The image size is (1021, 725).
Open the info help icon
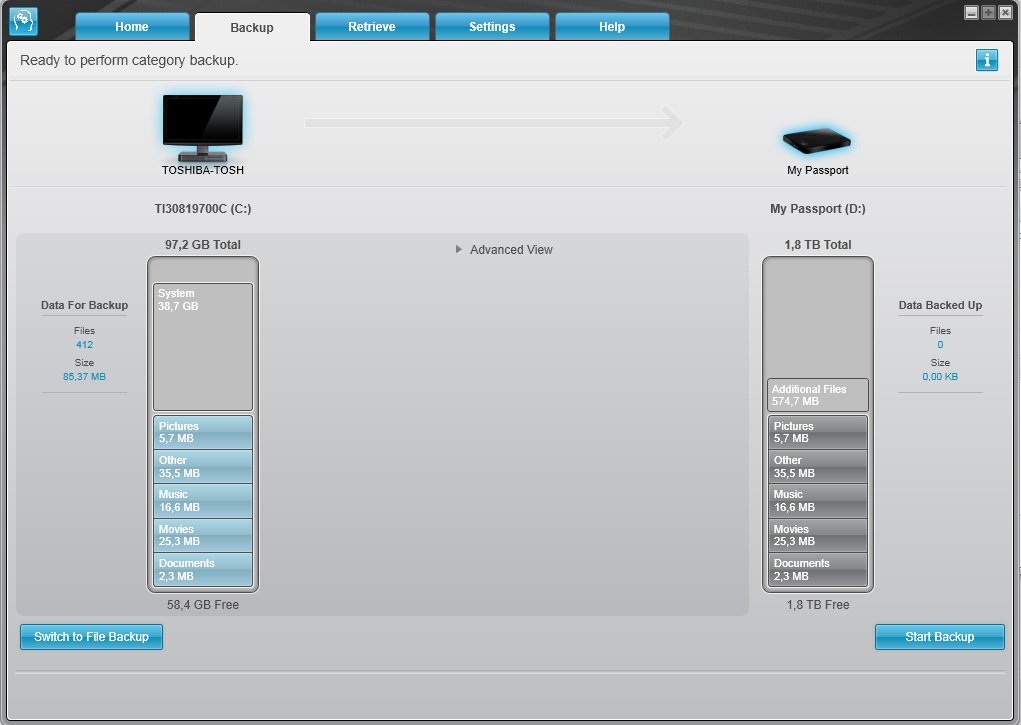[986, 60]
